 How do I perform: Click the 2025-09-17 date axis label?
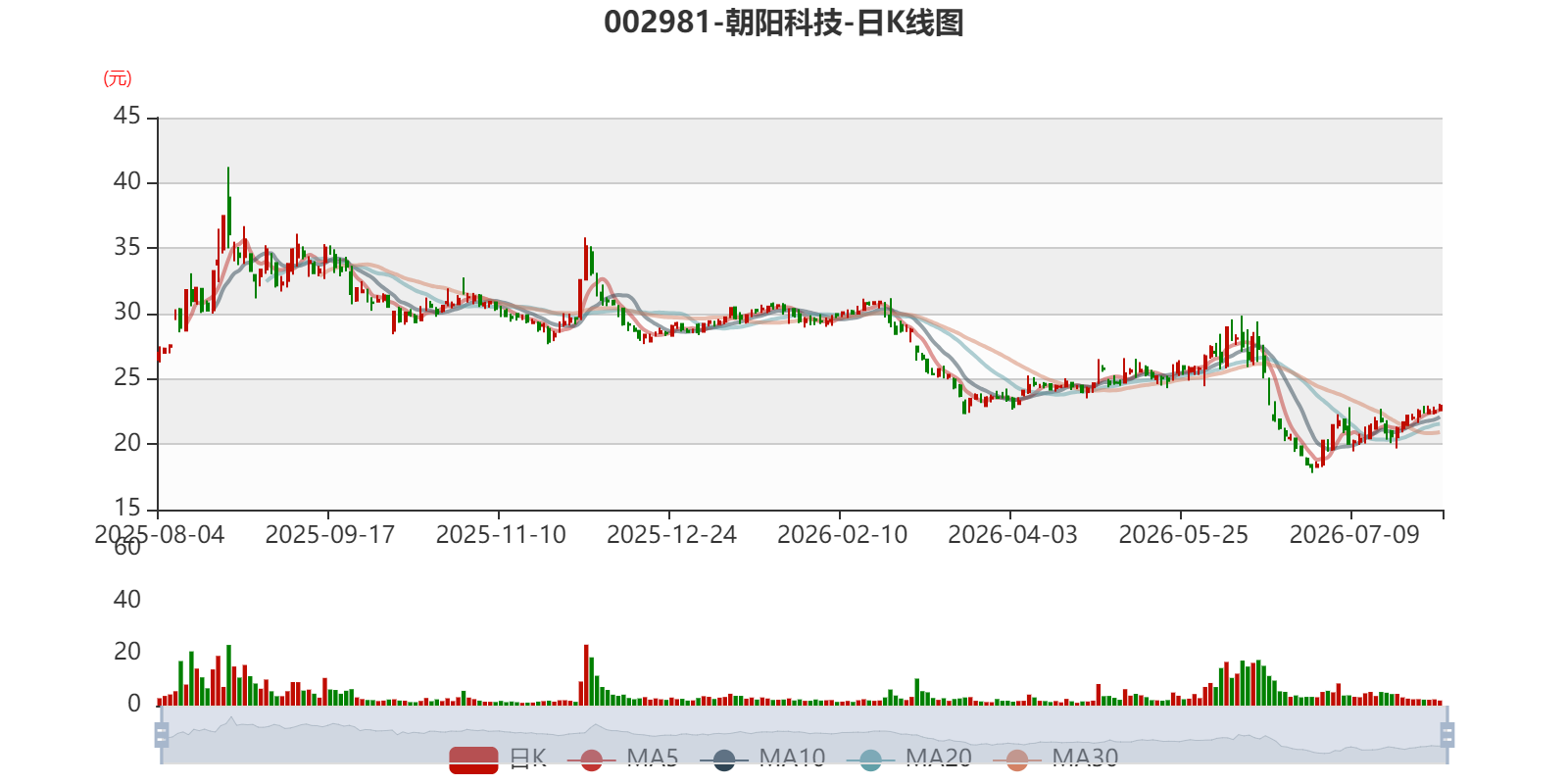pos(329,535)
